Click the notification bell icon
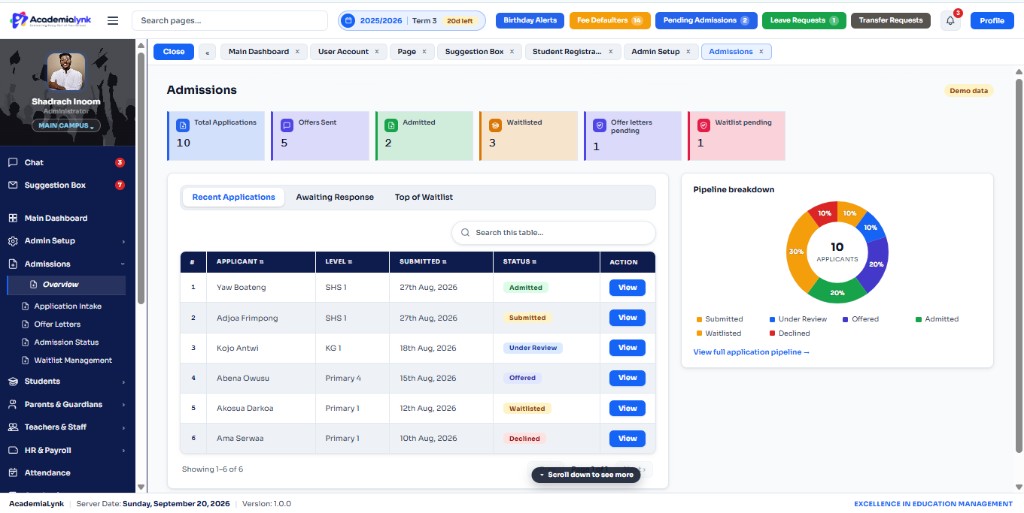 pos(950,21)
